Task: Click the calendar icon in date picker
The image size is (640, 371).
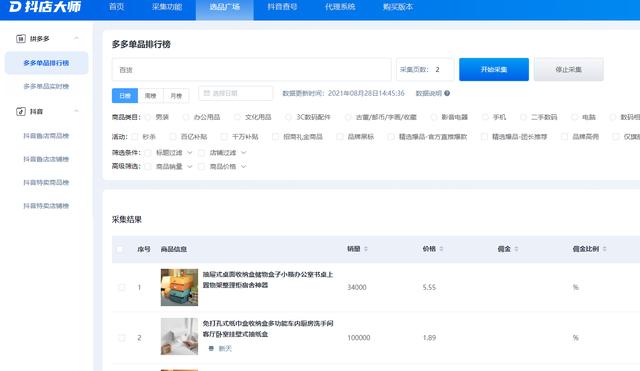Action: [207, 93]
